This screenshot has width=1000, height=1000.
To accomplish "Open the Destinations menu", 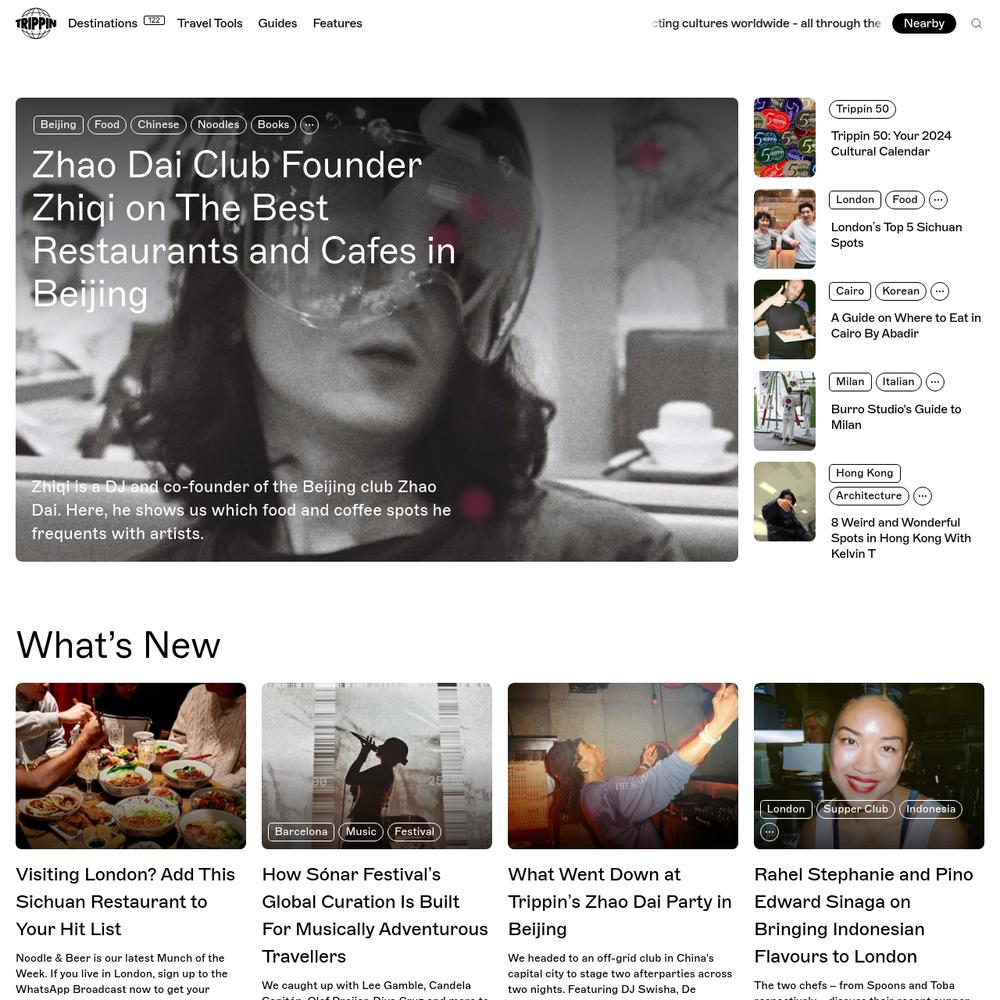I will [103, 24].
